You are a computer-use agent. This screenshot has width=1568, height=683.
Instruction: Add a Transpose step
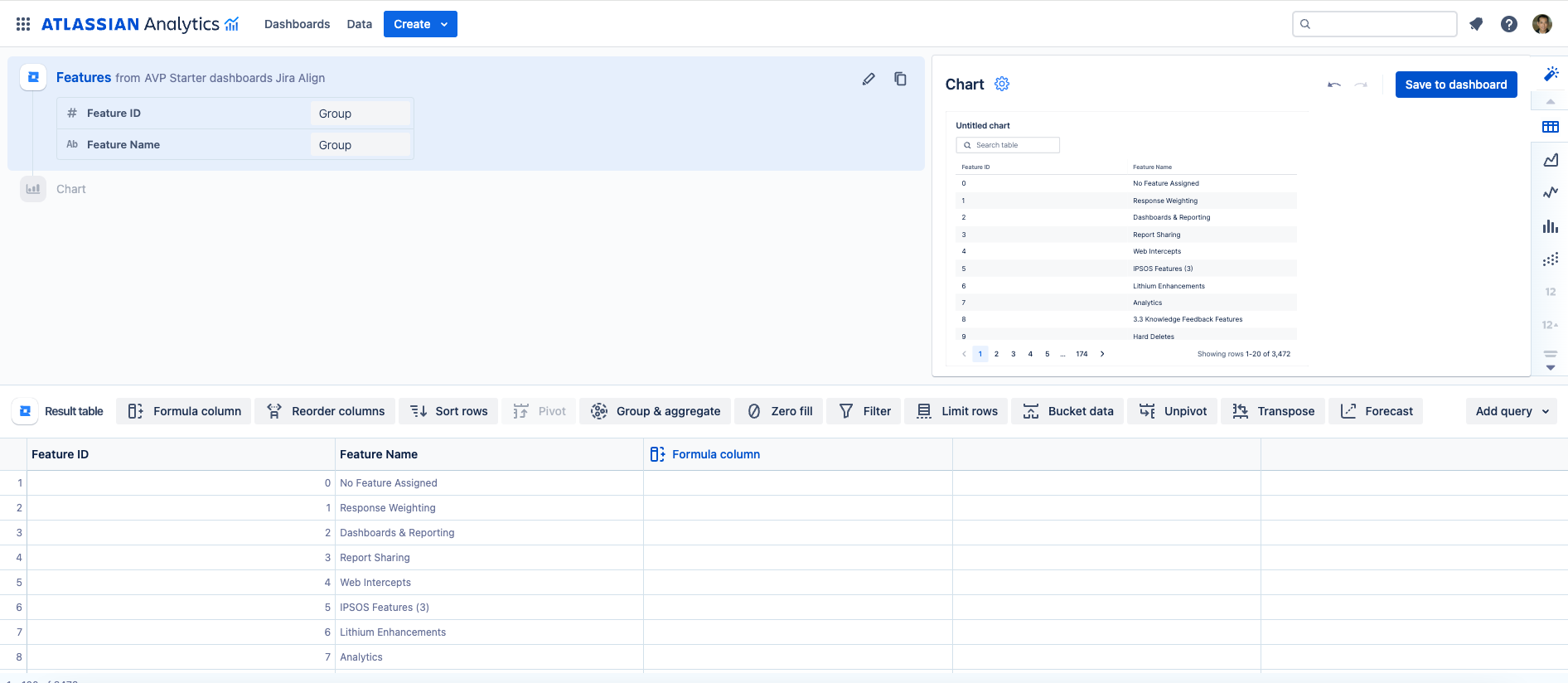[1273, 411]
